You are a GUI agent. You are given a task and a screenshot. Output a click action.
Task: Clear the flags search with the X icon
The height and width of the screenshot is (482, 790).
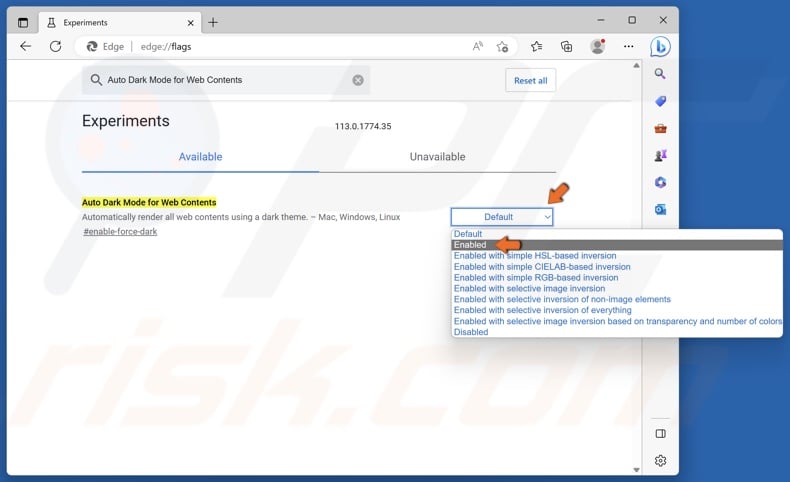[x=358, y=80]
